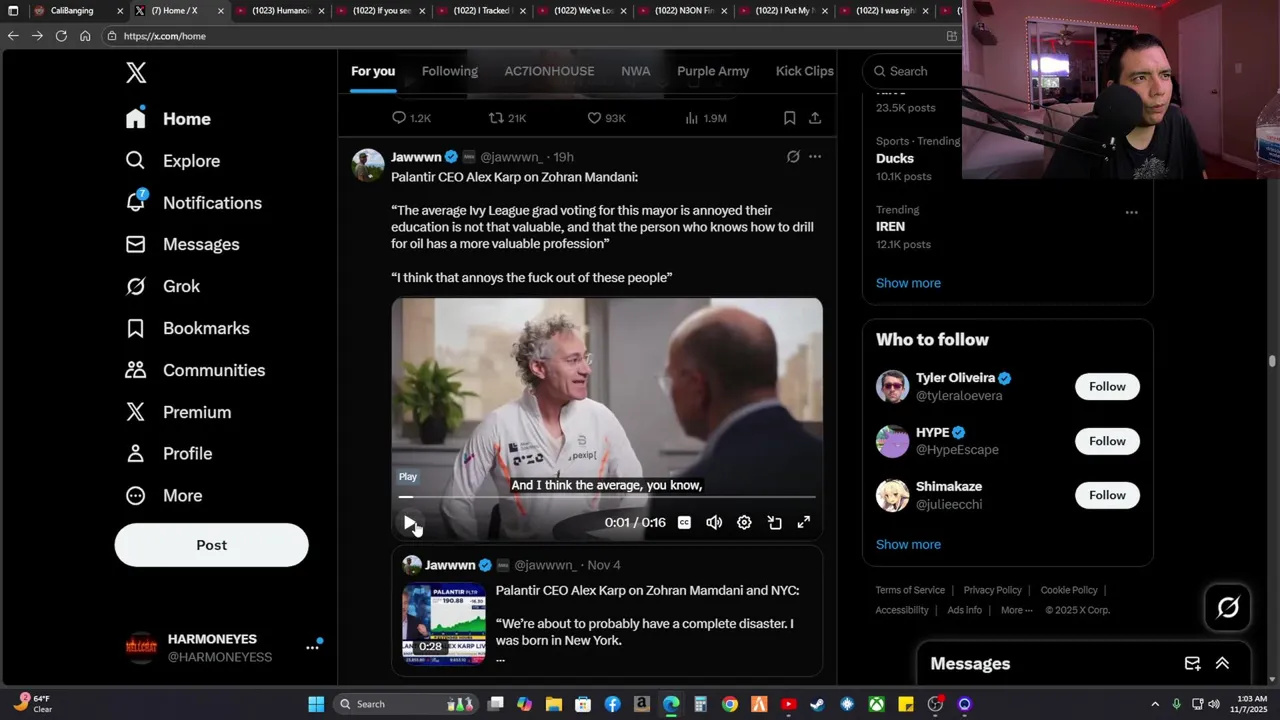Image resolution: width=1280 pixels, height=720 pixels.
Task: Compose new message in Messages drawer
Action: pos(1192,664)
